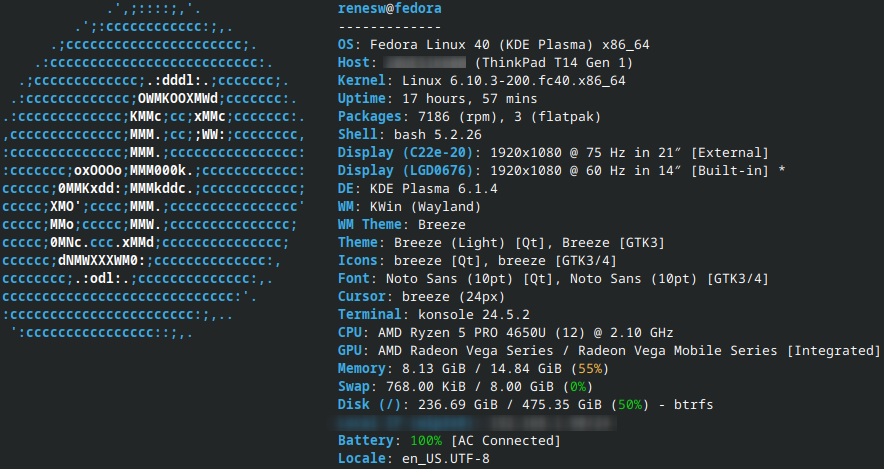Click the OS line 'Fedora Linux 40'
Viewport: 884px width, 469px height.
(x=493, y=45)
